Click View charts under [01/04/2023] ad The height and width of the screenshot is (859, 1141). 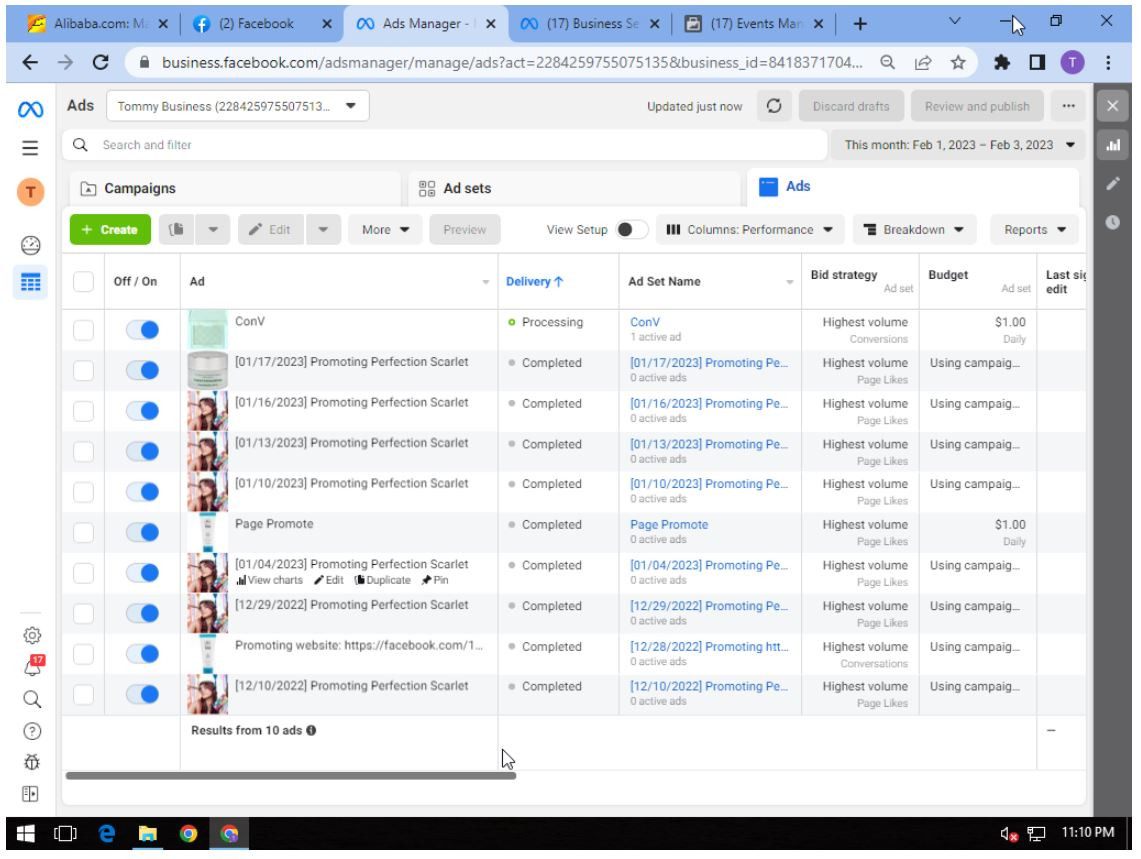[x=270, y=581]
